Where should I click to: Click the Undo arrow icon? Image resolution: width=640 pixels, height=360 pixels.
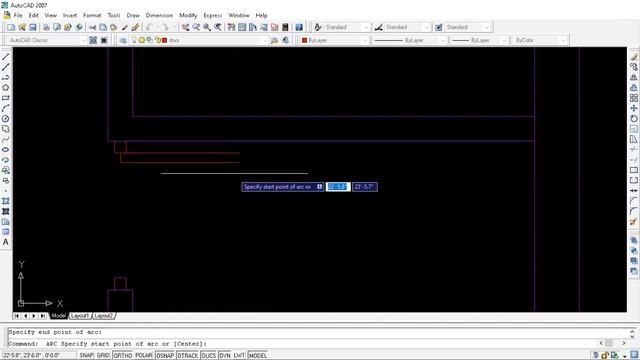(x=149, y=27)
